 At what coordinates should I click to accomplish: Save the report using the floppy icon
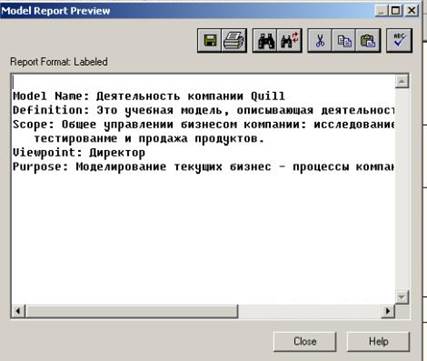pyautogui.click(x=209, y=41)
